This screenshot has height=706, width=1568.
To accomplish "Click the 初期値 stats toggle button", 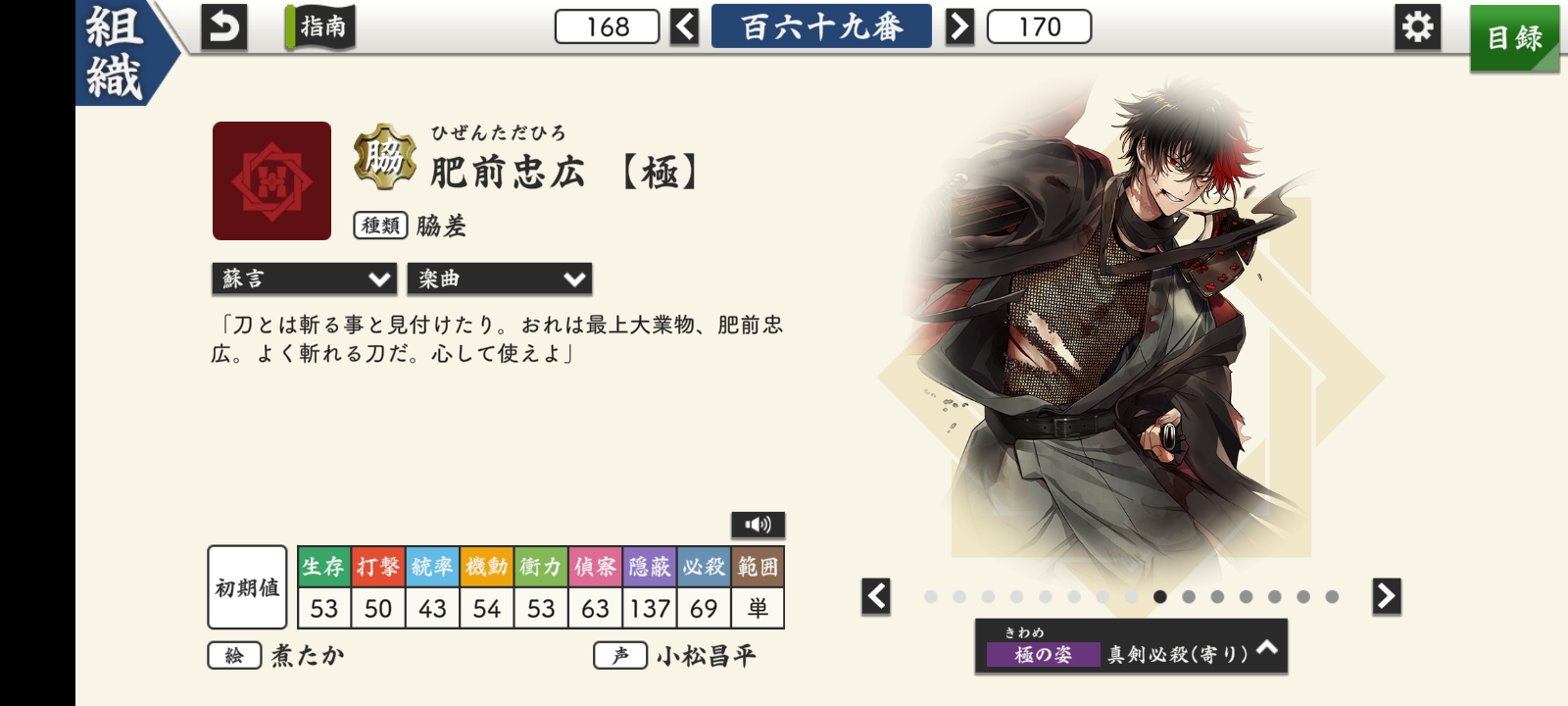I will click(x=248, y=587).
